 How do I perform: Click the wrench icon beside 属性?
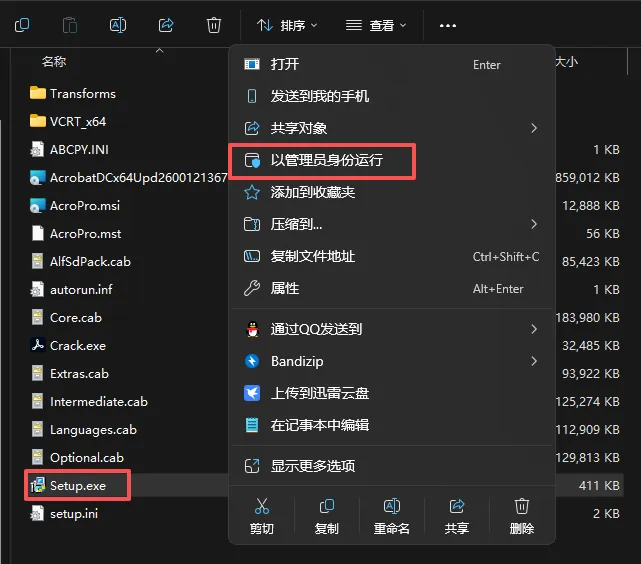tap(252, 288)
